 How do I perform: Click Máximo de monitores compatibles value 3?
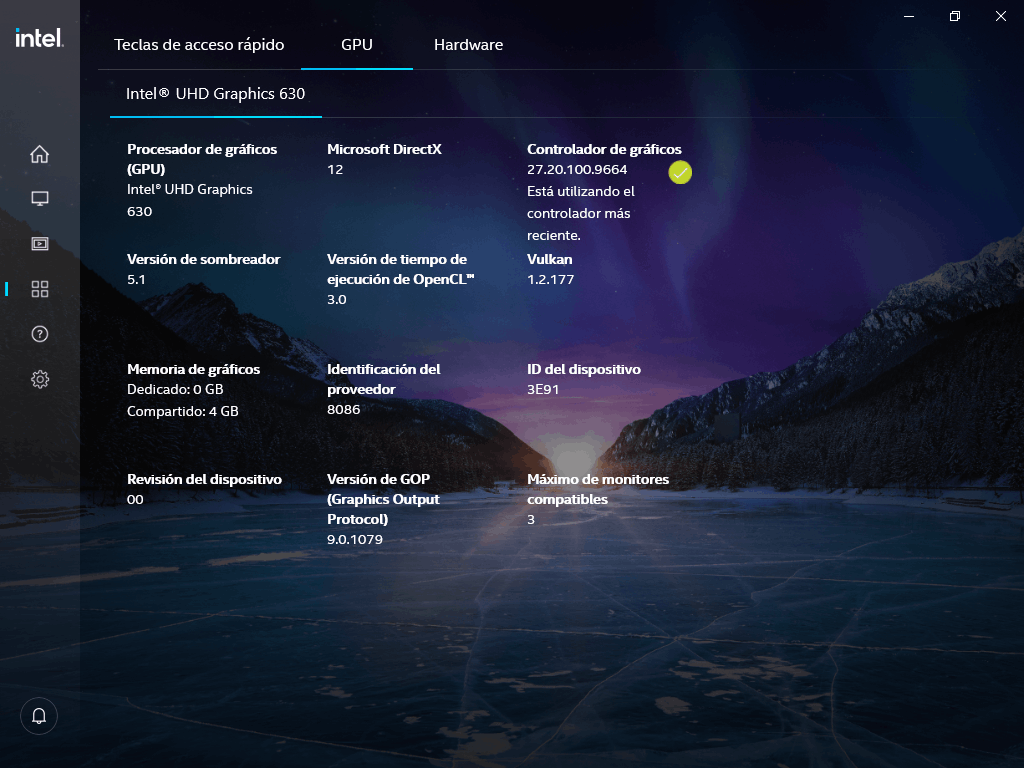531,520
